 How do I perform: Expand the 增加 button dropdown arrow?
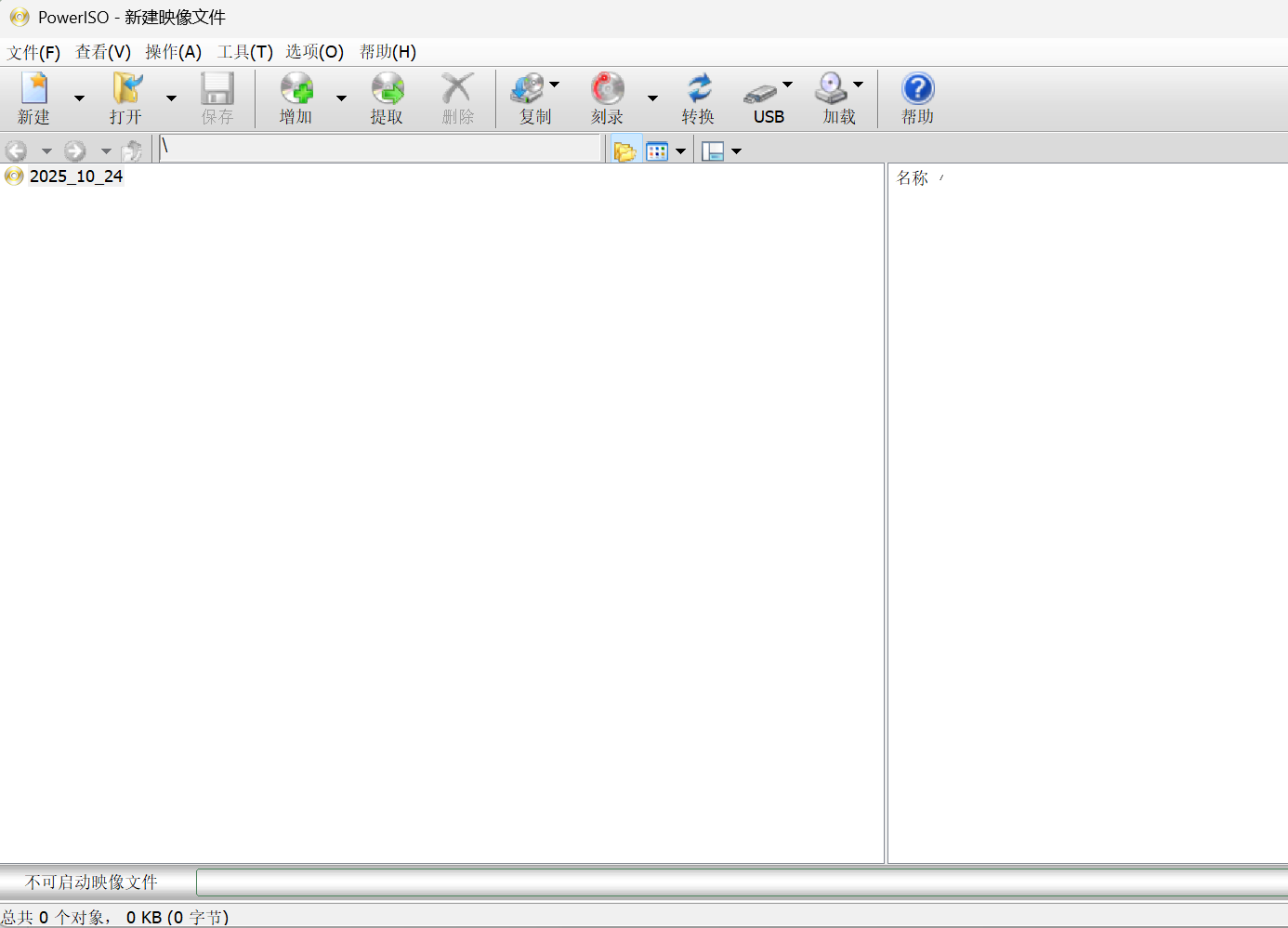(341, 98)
